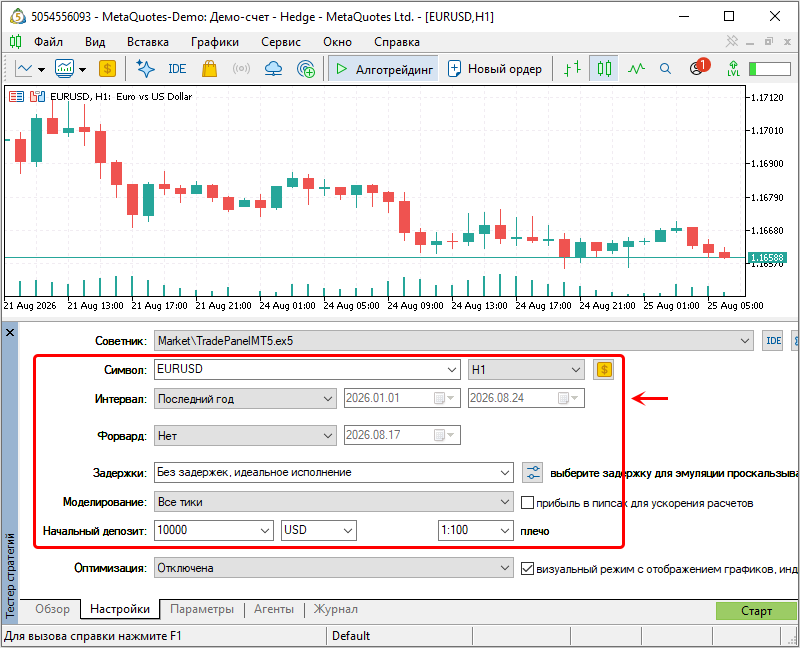Open the Вставка menu
This screenshot has height=648, width=800.
coord(148,42)
